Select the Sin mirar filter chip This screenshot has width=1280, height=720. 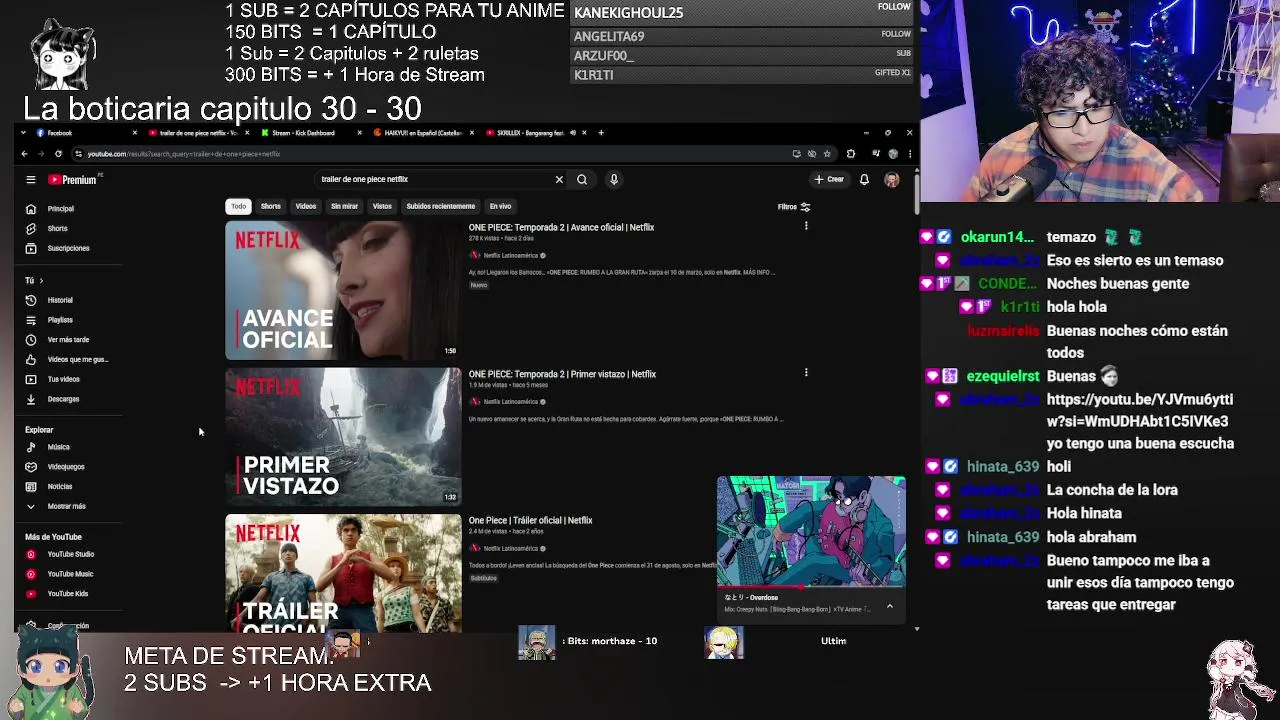tap(344, 206)
